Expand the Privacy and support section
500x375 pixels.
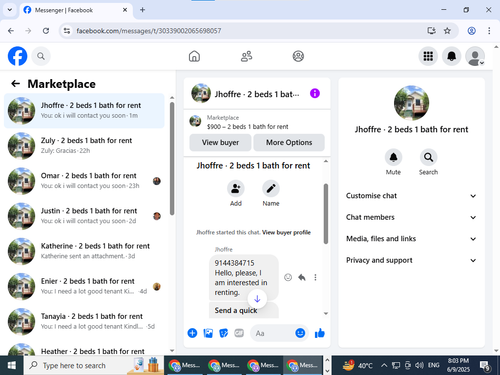pos(411,260)
